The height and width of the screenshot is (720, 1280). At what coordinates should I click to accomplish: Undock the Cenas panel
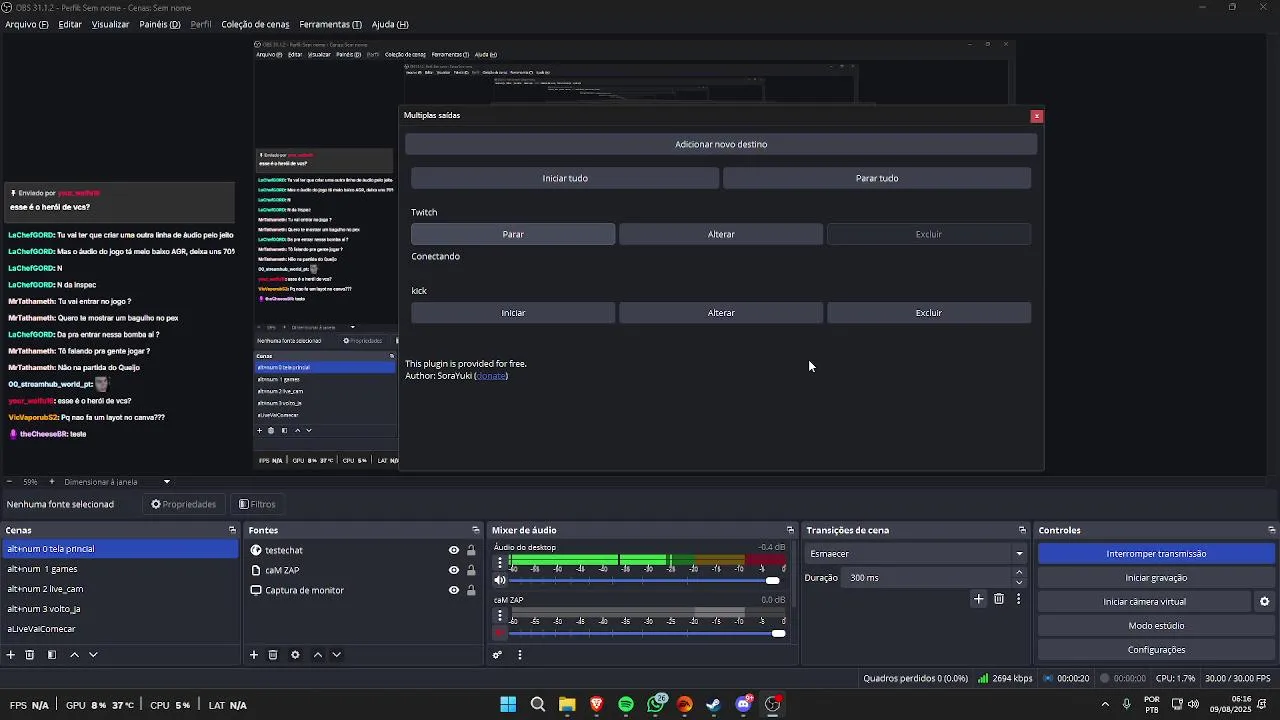(232, 530)
